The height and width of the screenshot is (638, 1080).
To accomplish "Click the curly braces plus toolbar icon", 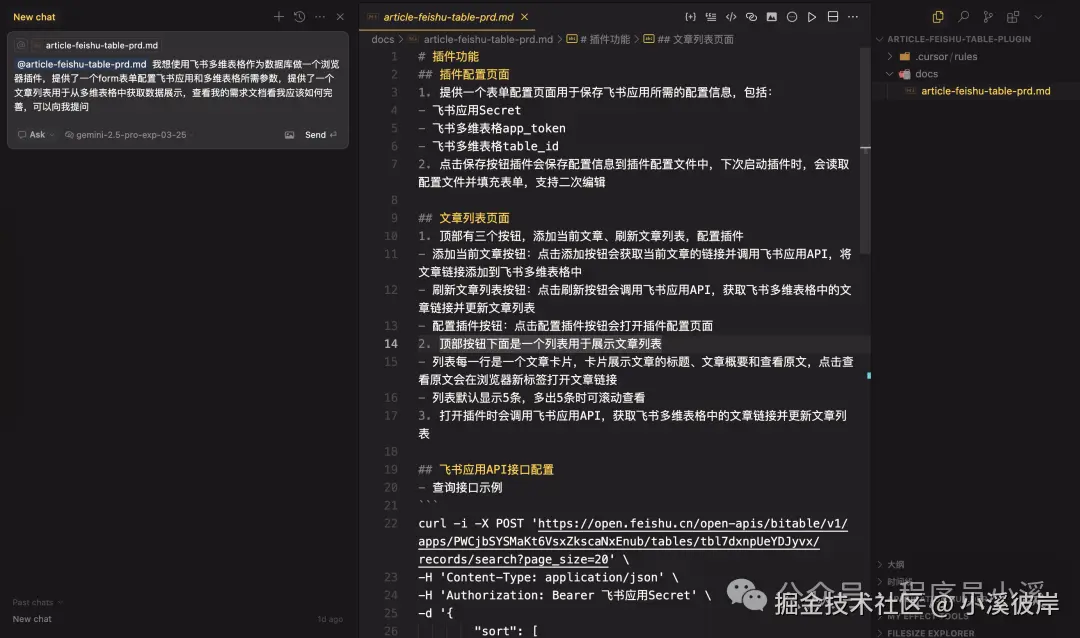I will 690,17.
